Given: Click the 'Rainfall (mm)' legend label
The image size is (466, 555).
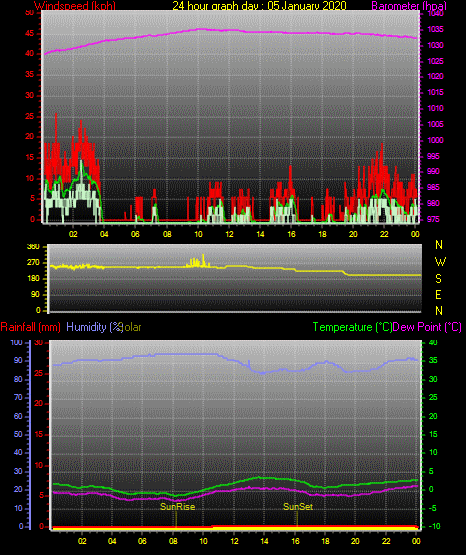Looking at the screenshot, I should point(30,327).
